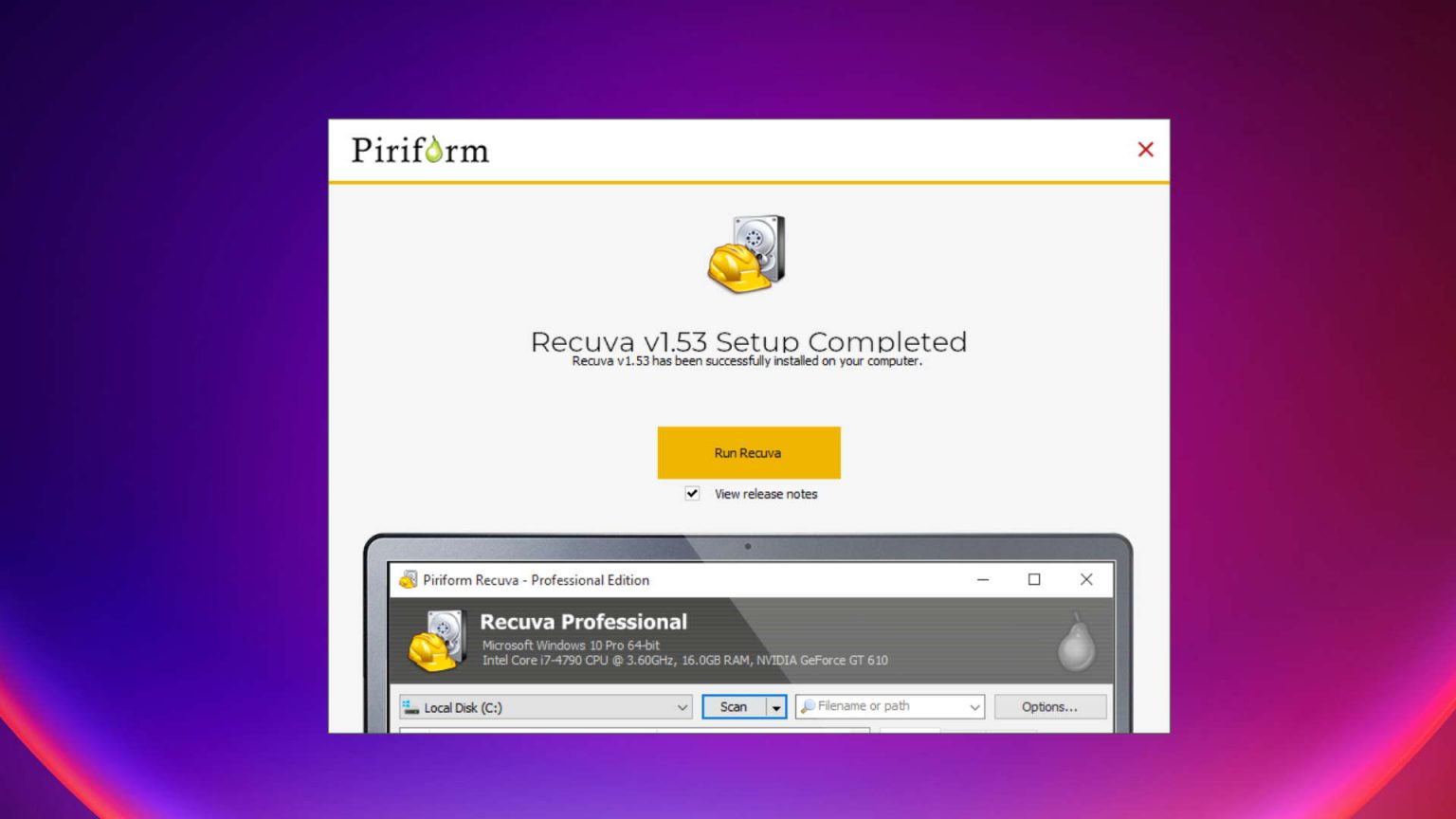Click the Piriform logo
This screenshot has height=819, width=1456.
(x=420, y=150)
